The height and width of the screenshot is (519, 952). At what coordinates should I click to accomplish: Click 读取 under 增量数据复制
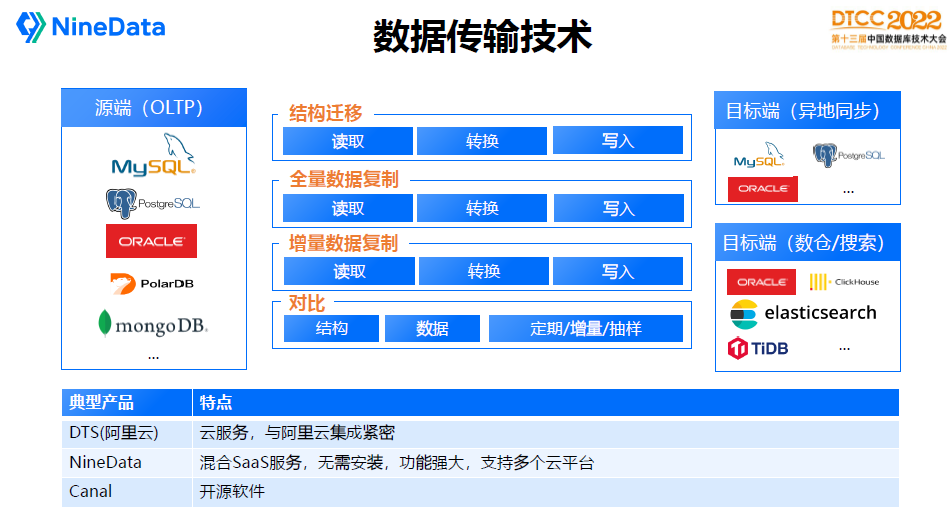(x=349, y=271)
